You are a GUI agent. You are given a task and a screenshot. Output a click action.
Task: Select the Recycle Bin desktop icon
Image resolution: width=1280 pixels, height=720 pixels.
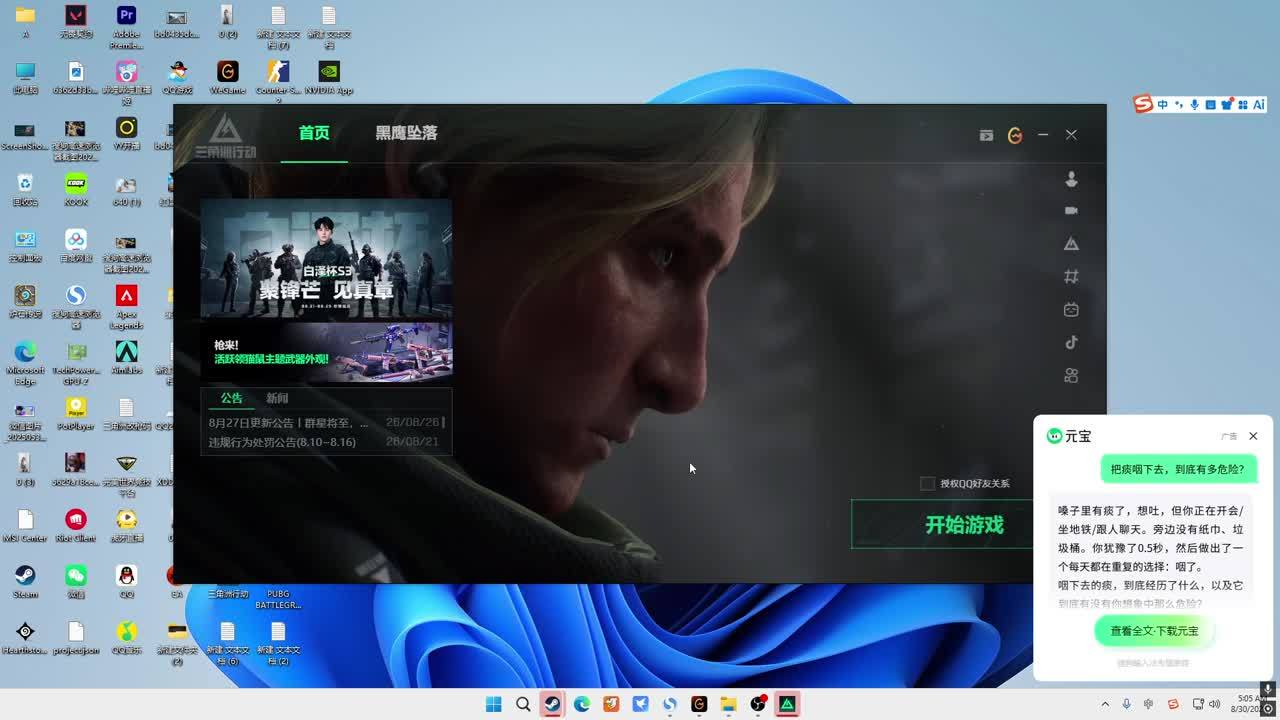coord(25,190)
